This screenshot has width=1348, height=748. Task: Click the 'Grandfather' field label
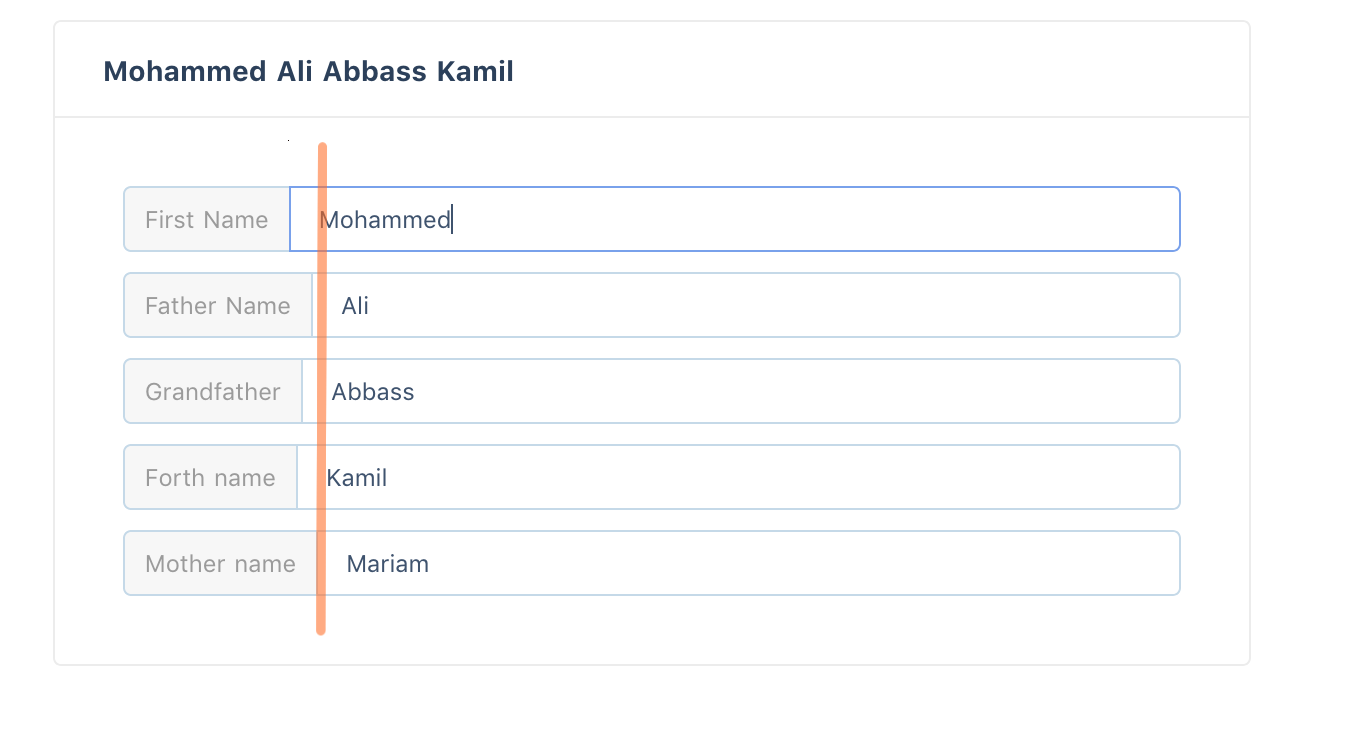pyautogui.click(x=213, y=392)
